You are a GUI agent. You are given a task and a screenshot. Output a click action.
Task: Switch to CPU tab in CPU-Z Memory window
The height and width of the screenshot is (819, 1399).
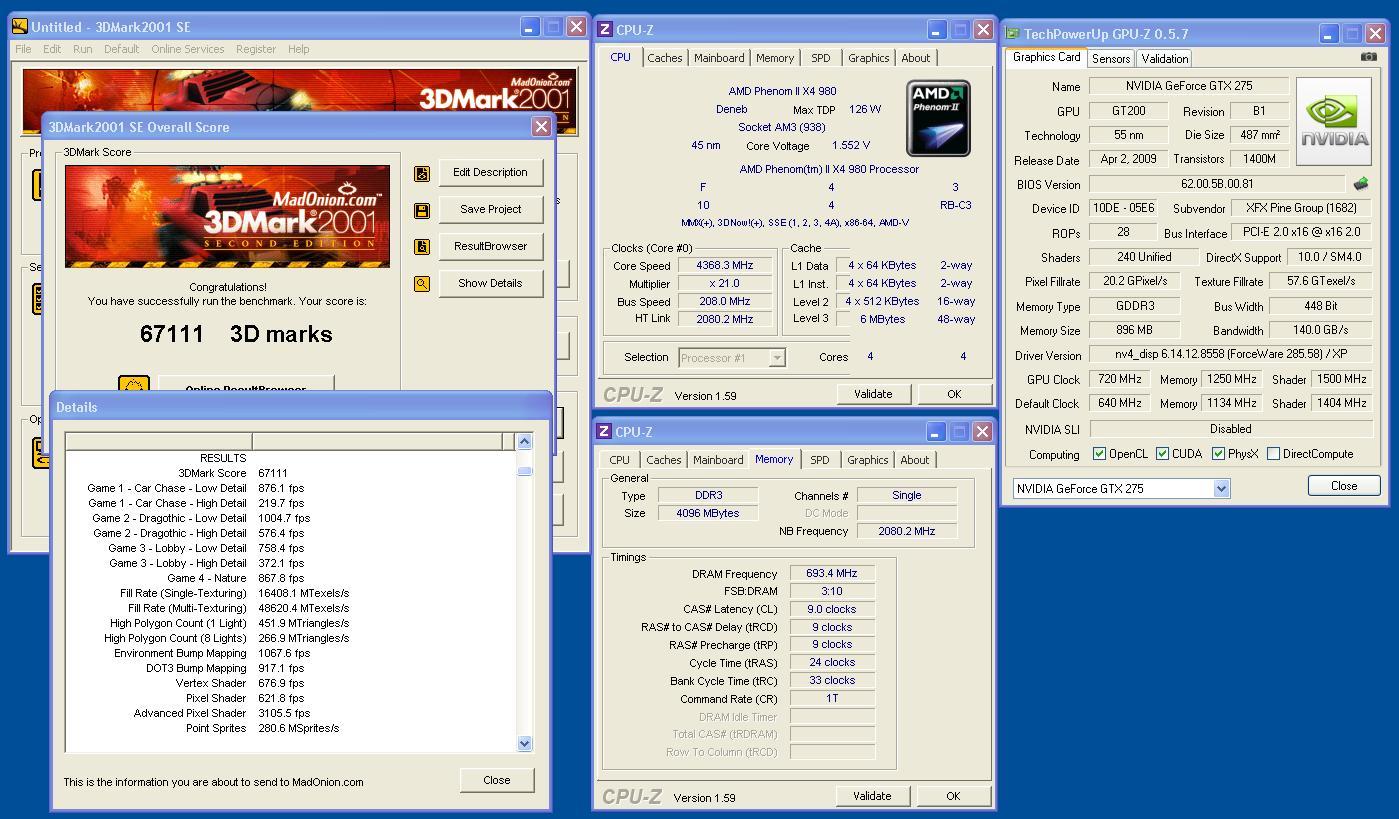[620, 460]
